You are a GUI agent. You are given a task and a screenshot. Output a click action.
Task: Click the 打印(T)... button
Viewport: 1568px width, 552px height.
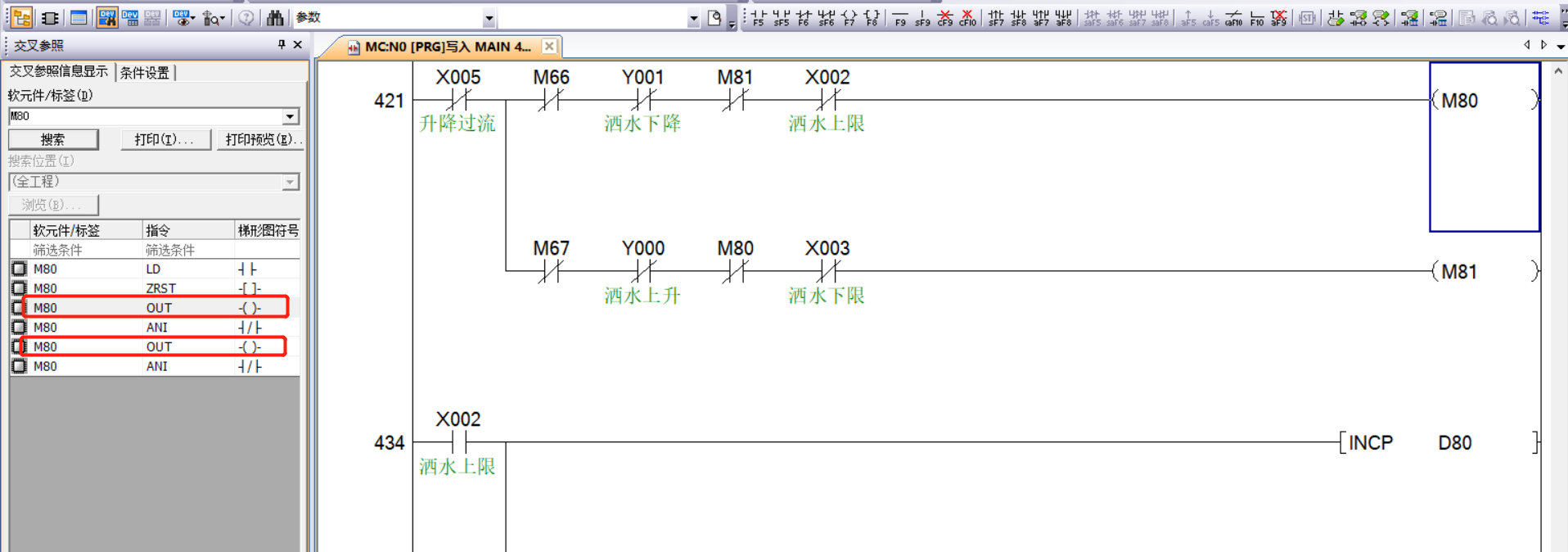tap(164, 139)
